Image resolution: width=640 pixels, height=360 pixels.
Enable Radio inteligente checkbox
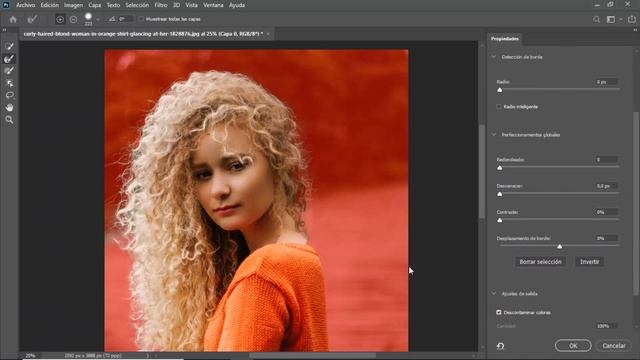(499, 107)
